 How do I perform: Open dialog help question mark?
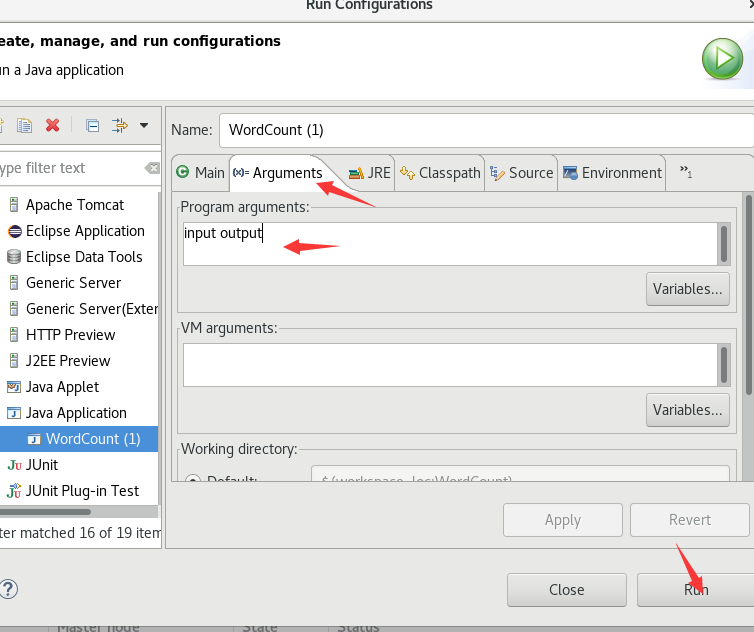point(8,589)
